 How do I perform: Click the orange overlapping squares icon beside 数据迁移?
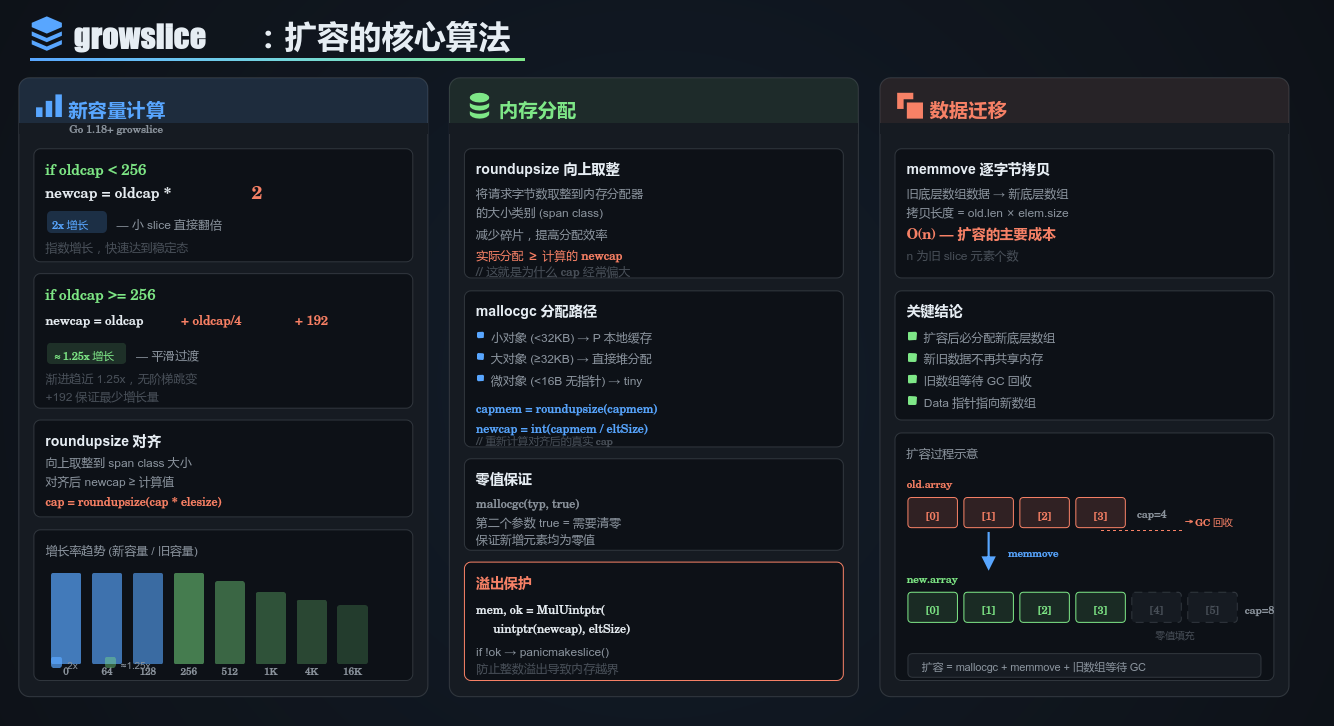pos(910,106)
